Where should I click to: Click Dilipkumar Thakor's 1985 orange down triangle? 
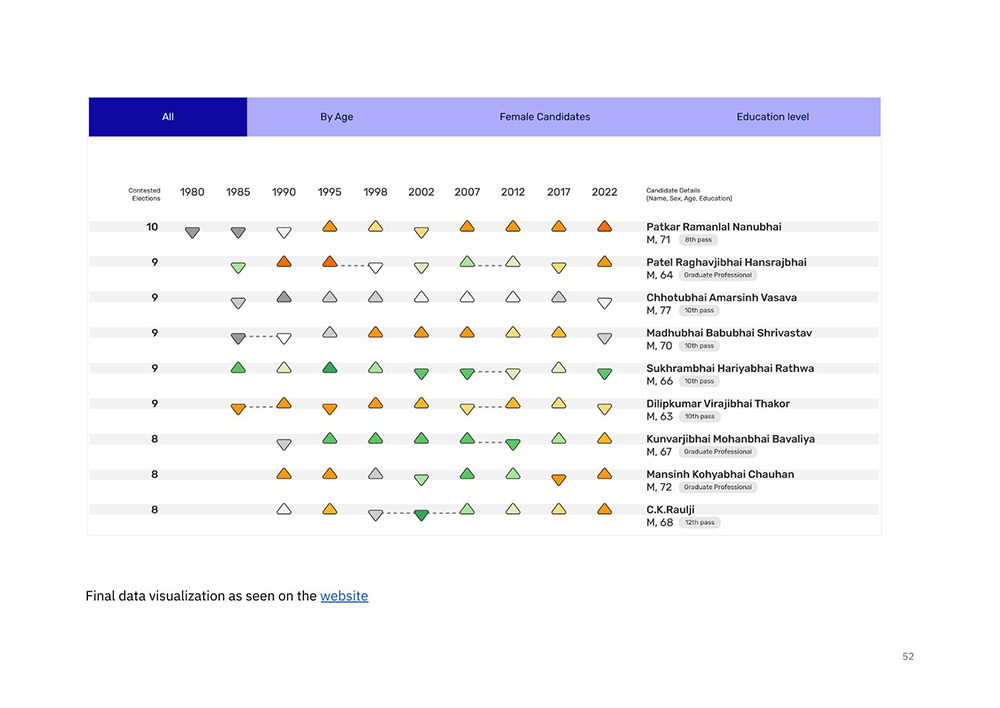[238, 409]
